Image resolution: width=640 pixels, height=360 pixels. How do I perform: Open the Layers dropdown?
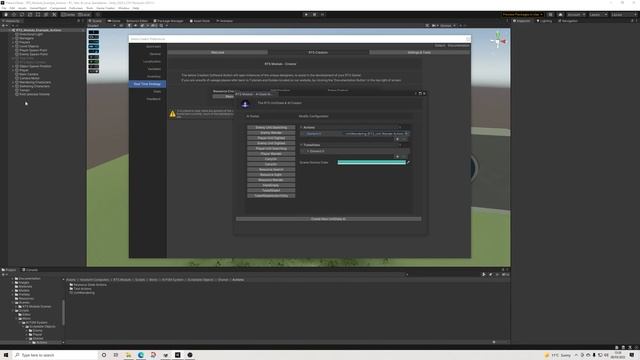[598, 15]
